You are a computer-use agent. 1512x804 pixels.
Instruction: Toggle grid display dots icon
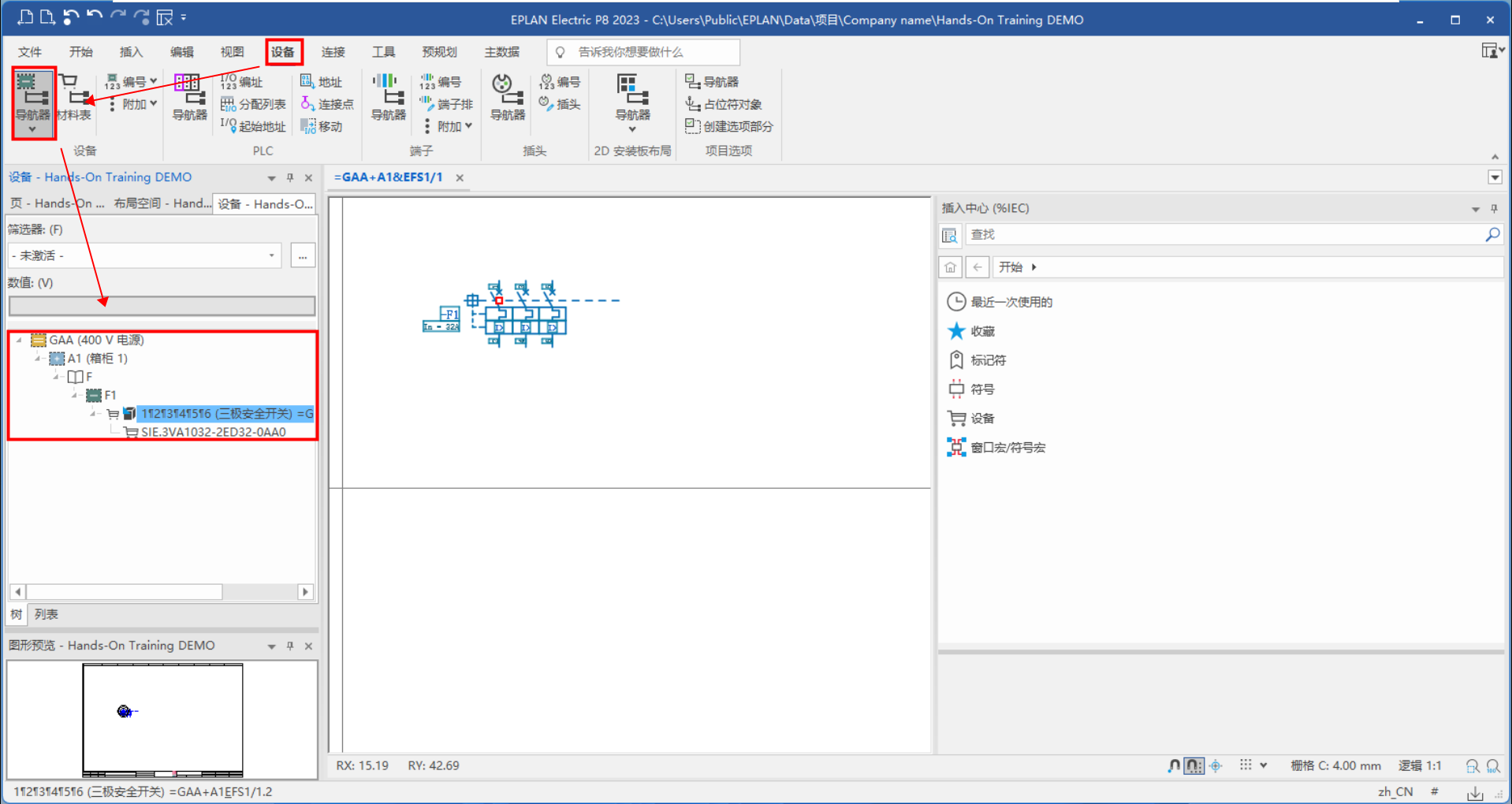(x=1246, y=765)
